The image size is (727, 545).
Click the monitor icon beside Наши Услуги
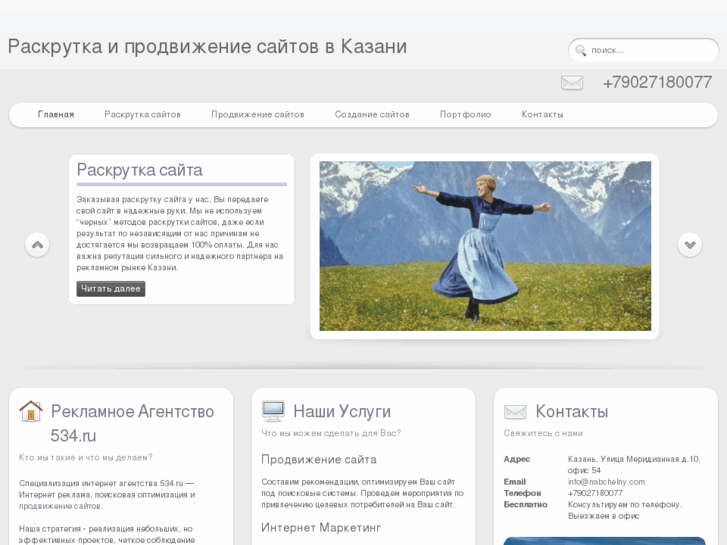273,411
